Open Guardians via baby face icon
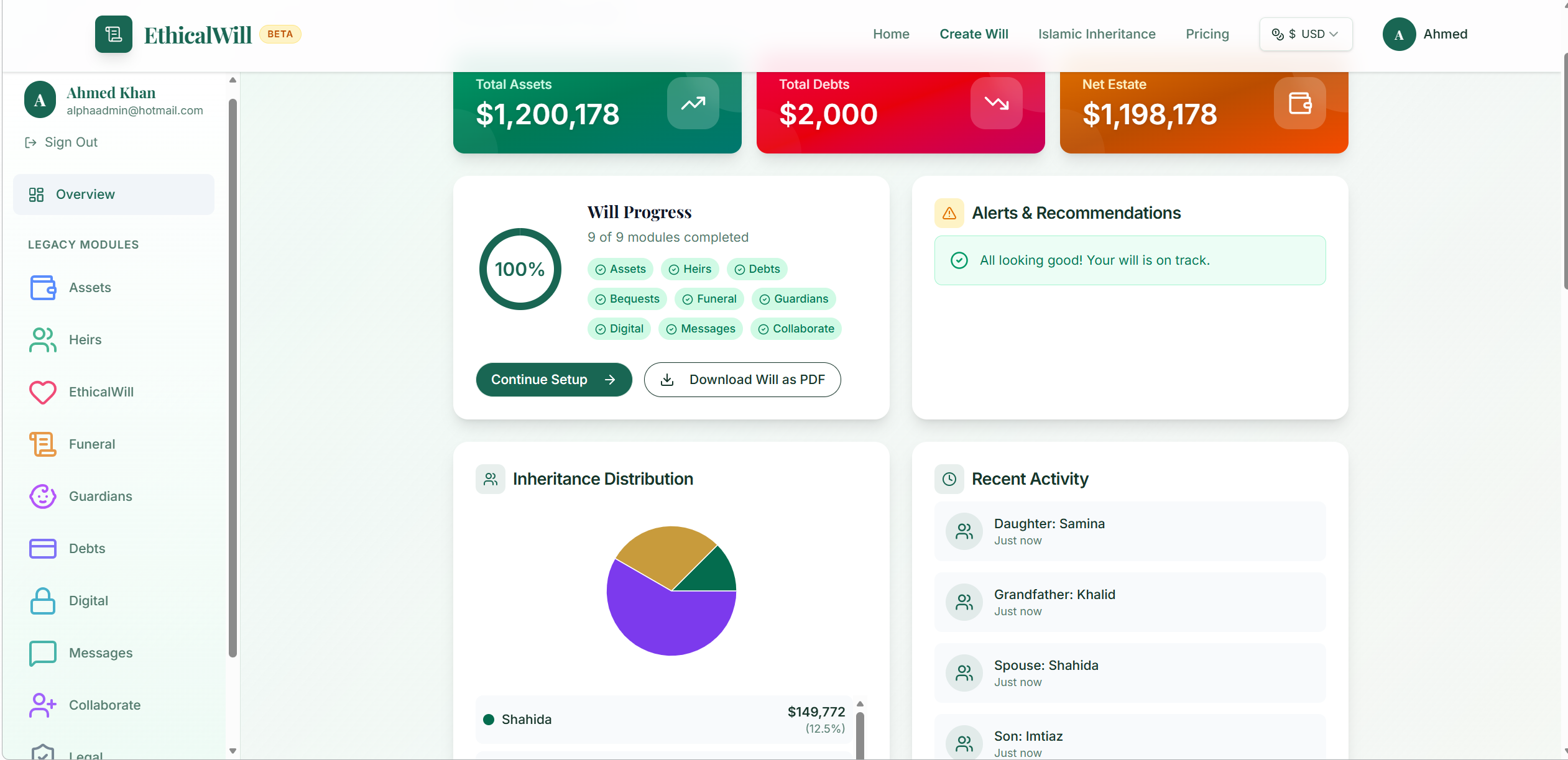The width and height of the screenshot is (1568, 760). click(43, 497)
